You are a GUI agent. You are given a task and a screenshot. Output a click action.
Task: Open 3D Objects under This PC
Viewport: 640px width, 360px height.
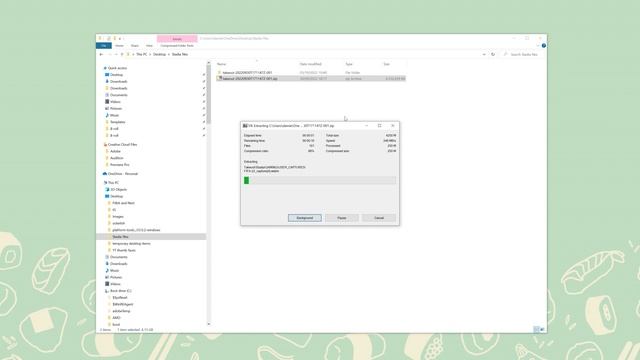(118, 189)
